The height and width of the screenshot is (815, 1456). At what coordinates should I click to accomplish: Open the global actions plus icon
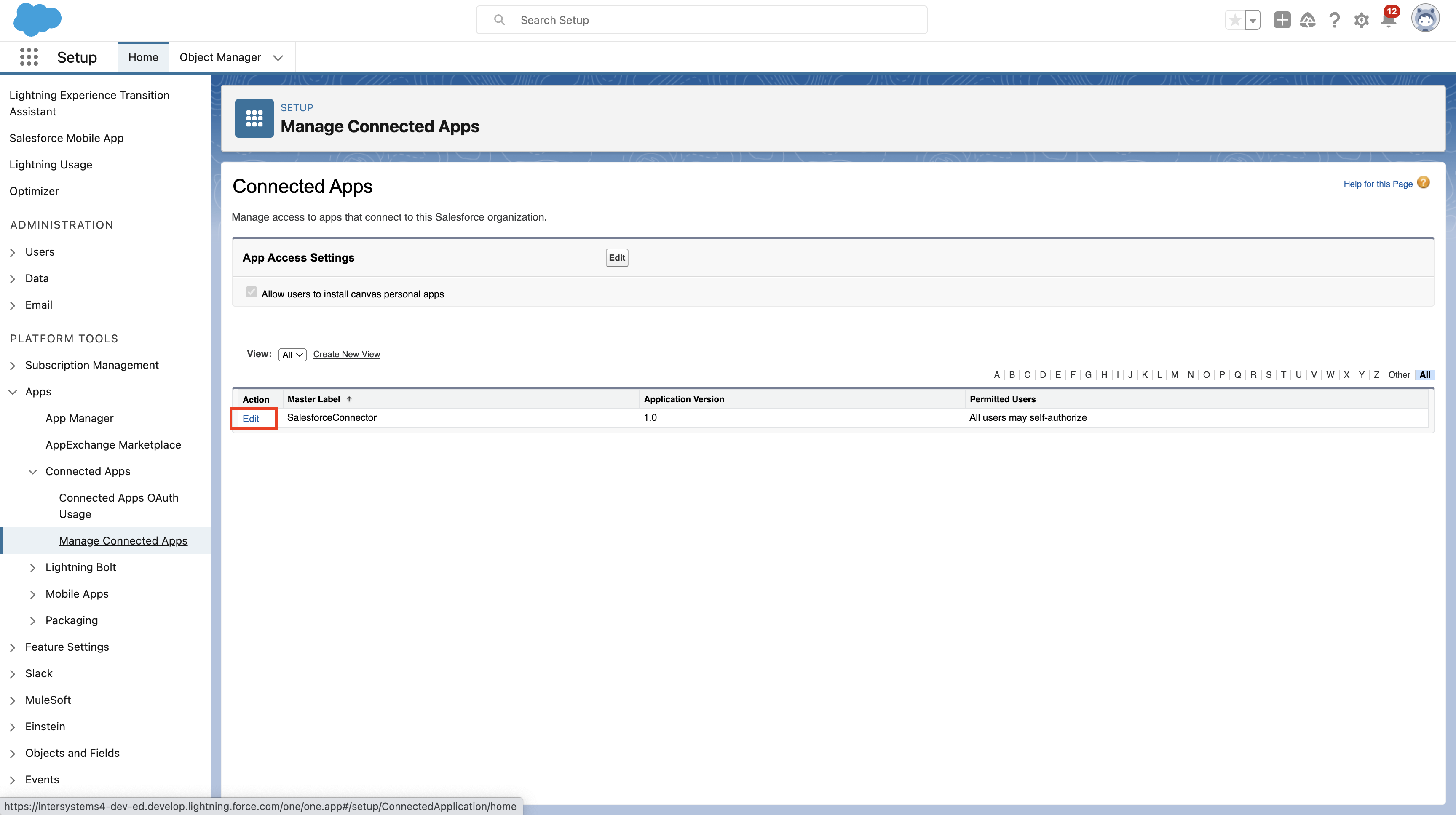click(1281, 20)
